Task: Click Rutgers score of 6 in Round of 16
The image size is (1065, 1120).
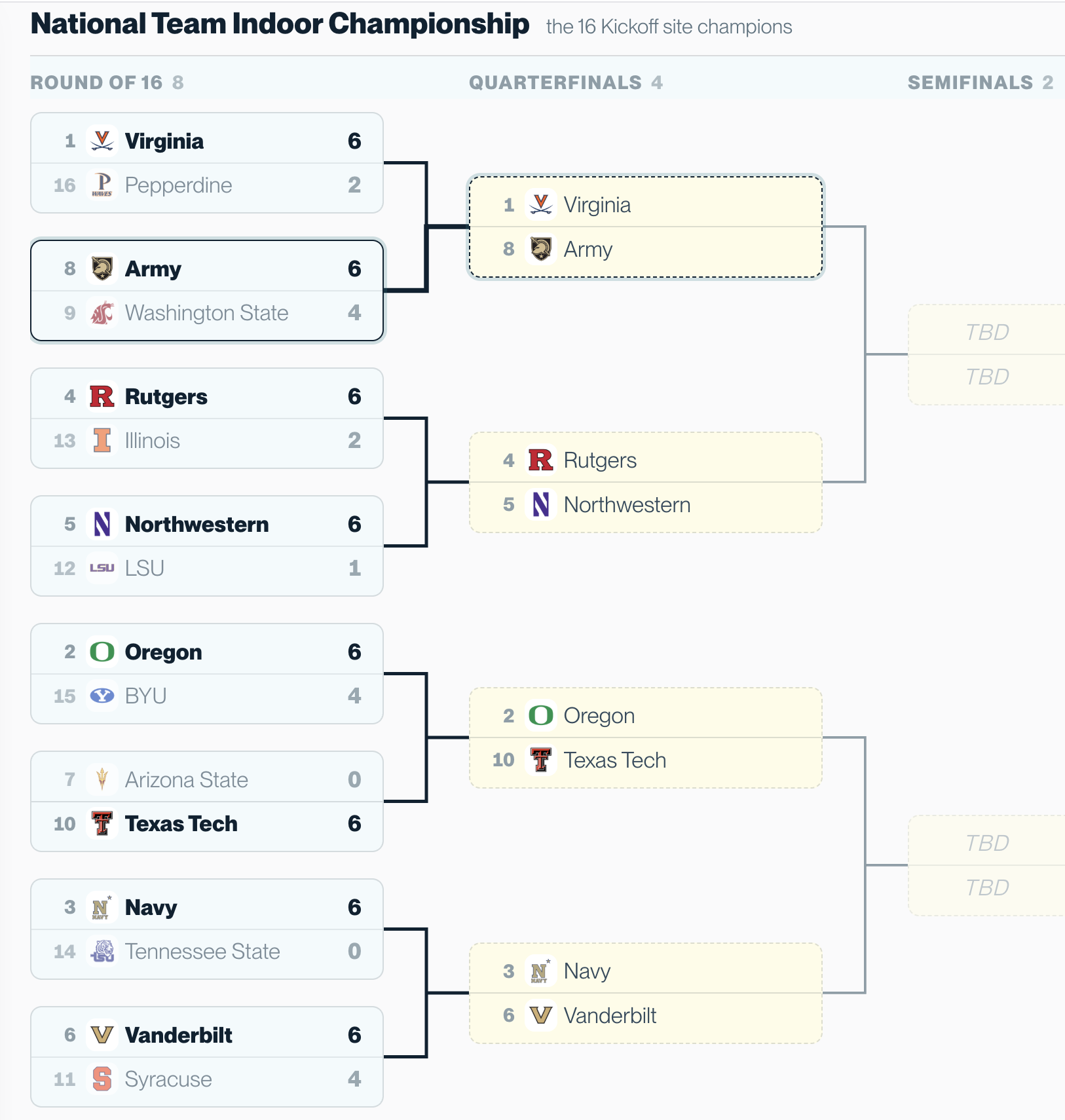Action: click(x=354, y=396)
